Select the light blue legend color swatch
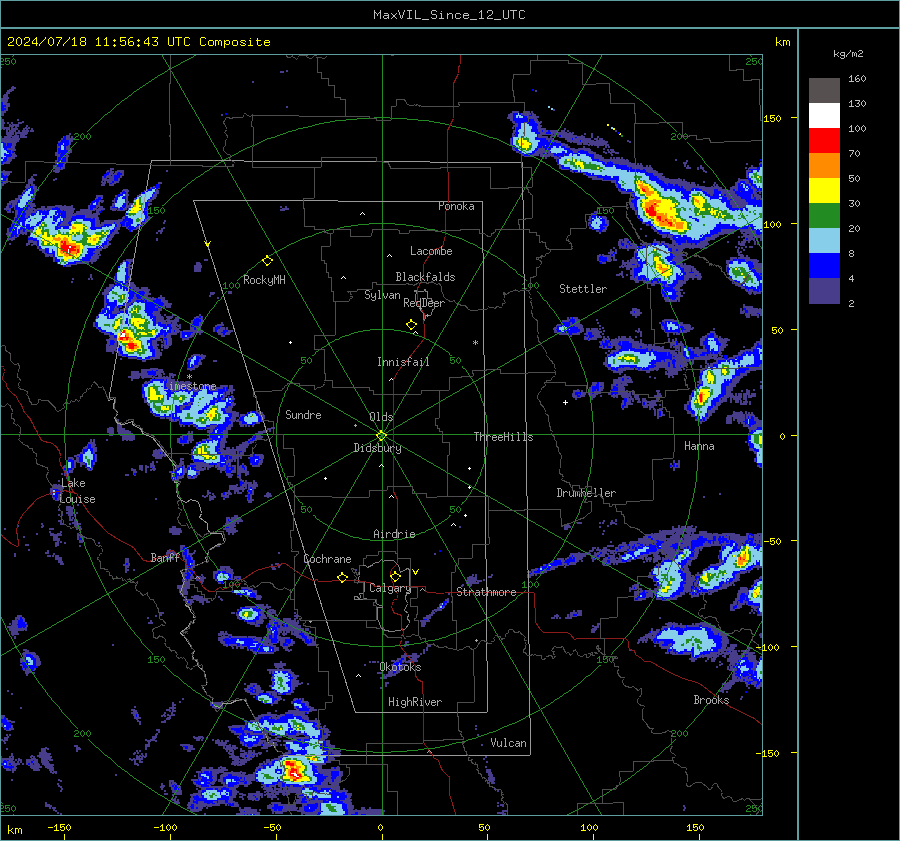 coord(824,241)
